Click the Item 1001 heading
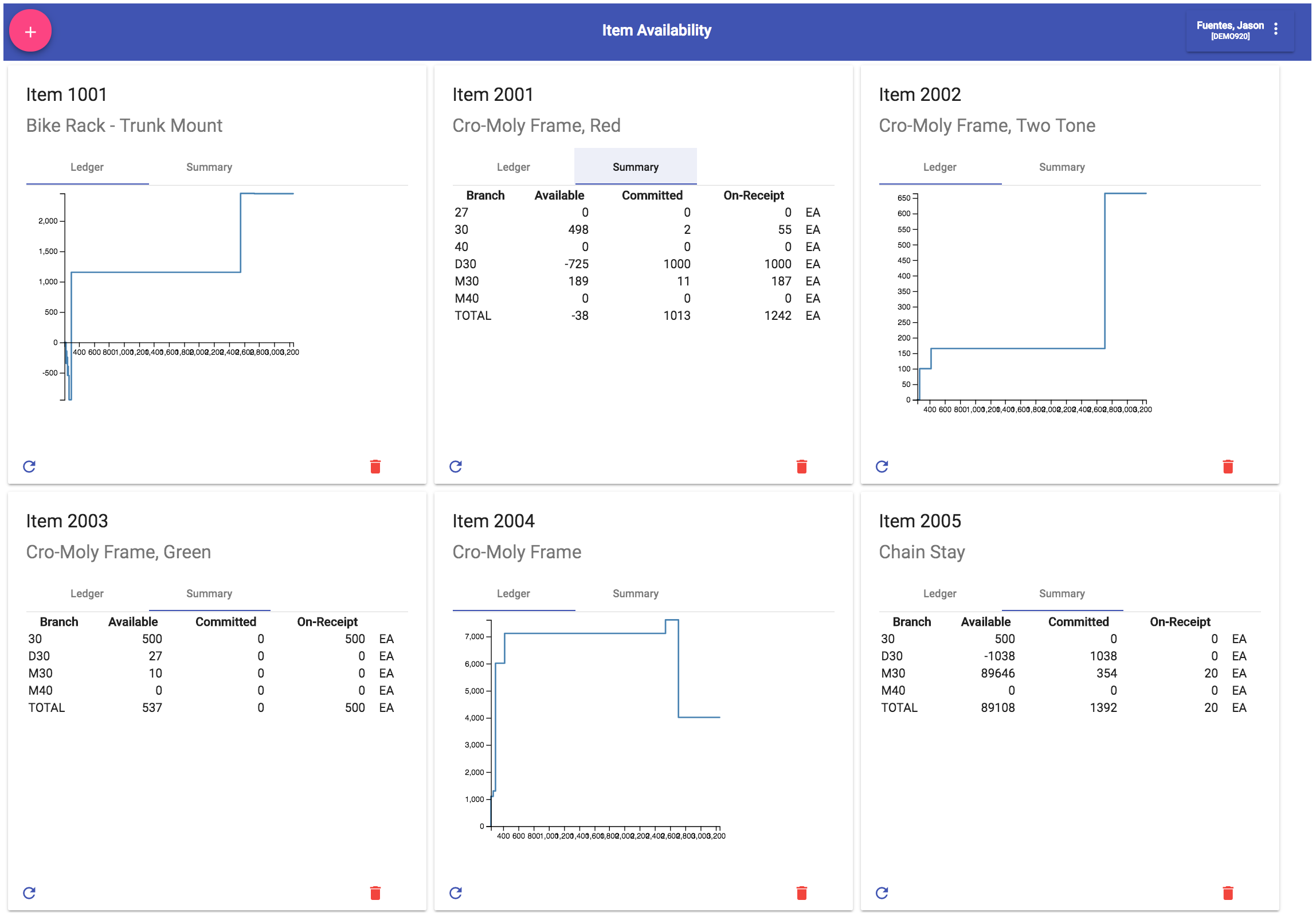 point(66,95)
